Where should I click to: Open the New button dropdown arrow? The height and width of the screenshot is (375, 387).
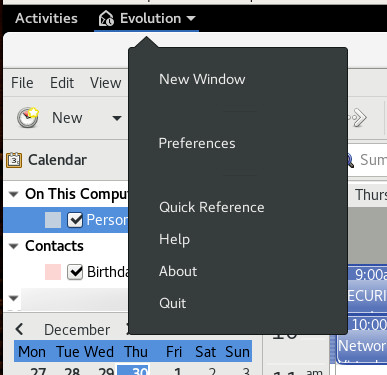[x=117, y=118]
